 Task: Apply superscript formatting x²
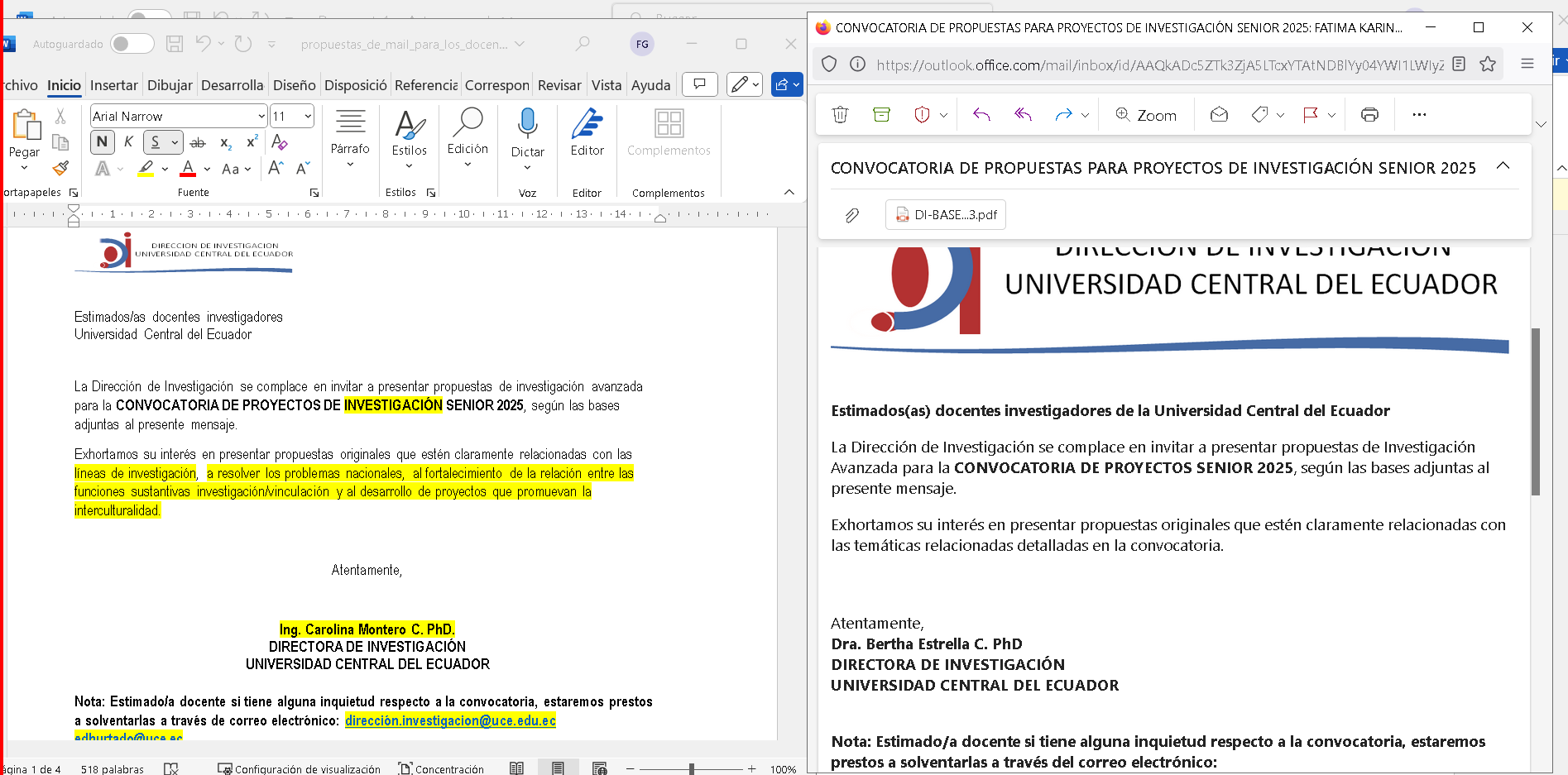252,141
